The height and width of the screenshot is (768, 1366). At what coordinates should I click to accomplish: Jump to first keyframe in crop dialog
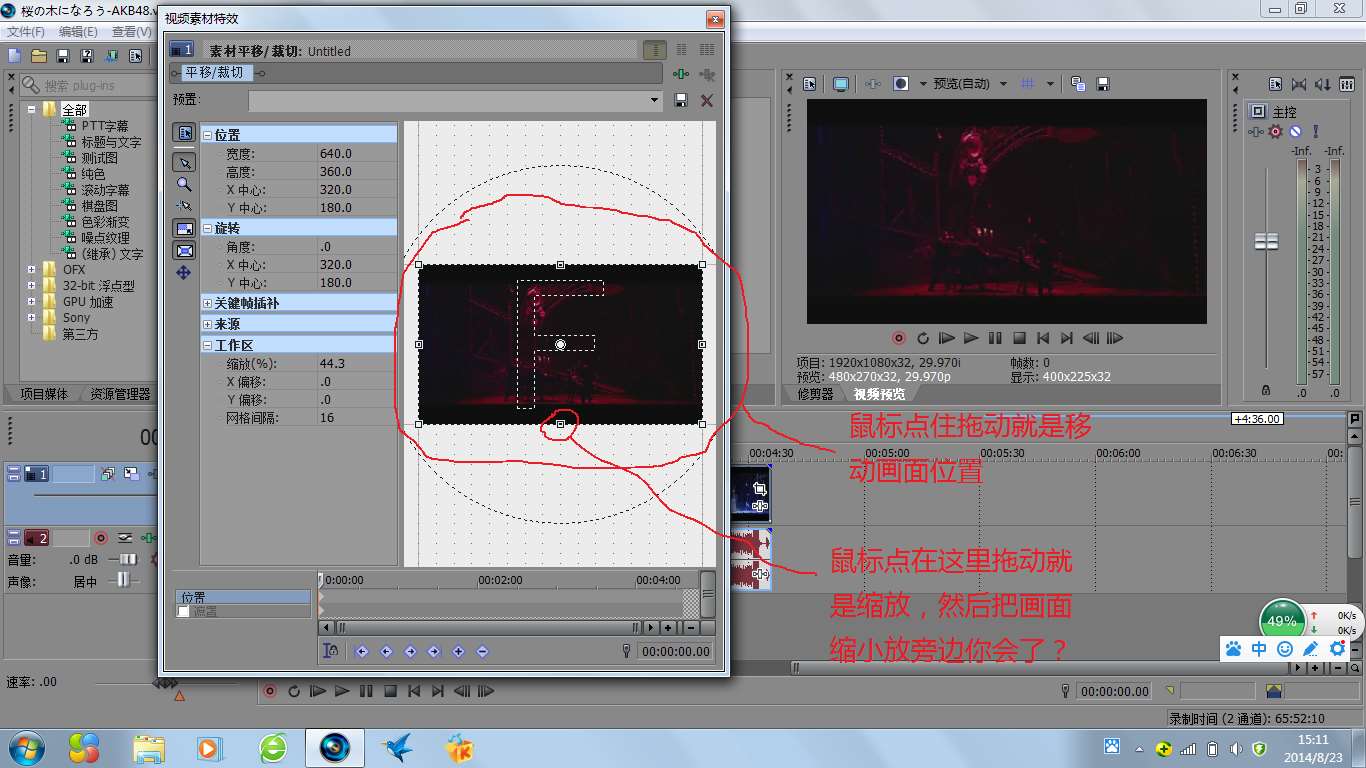tap(362, 651)
